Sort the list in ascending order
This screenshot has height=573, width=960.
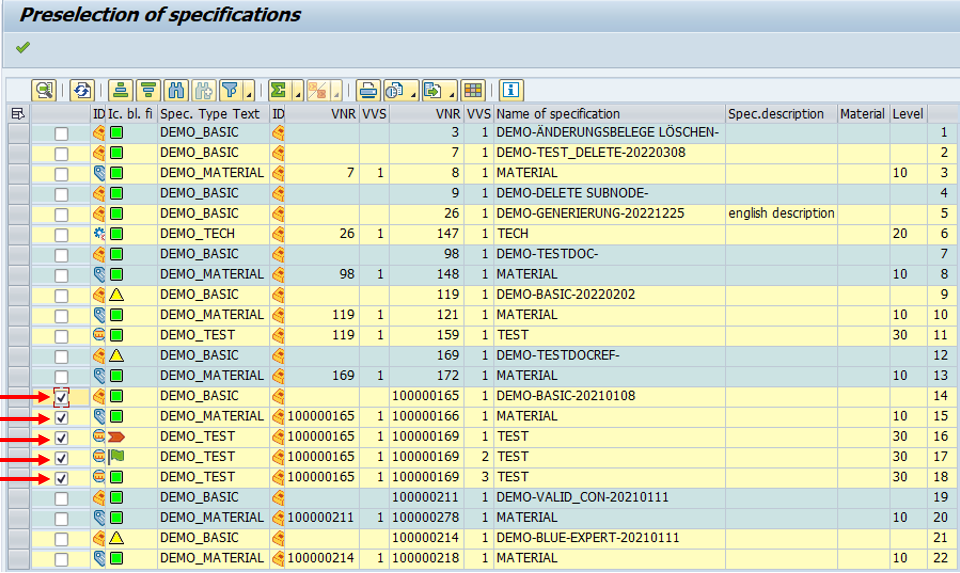click(121, 90)
